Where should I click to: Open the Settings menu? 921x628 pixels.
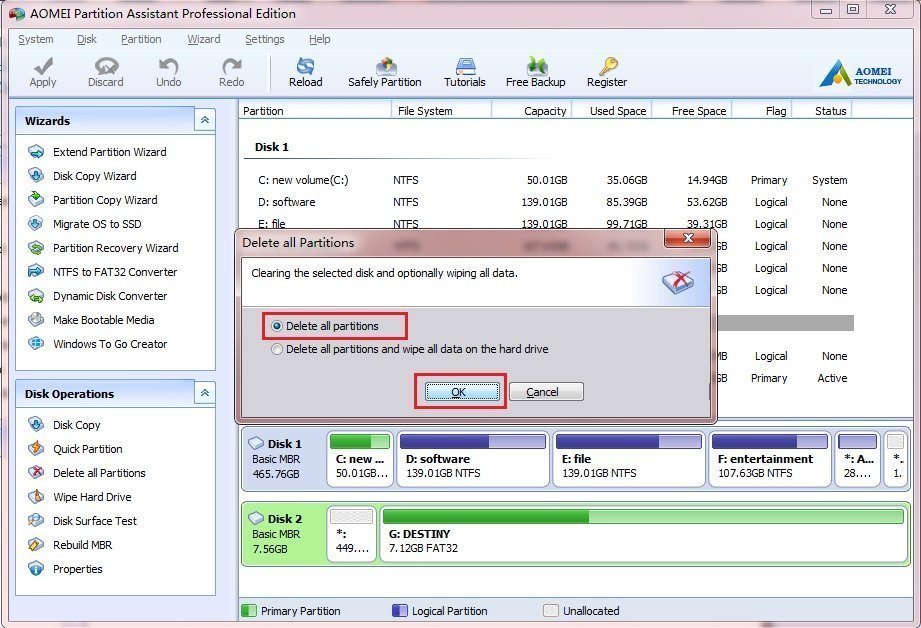point(264,39)
